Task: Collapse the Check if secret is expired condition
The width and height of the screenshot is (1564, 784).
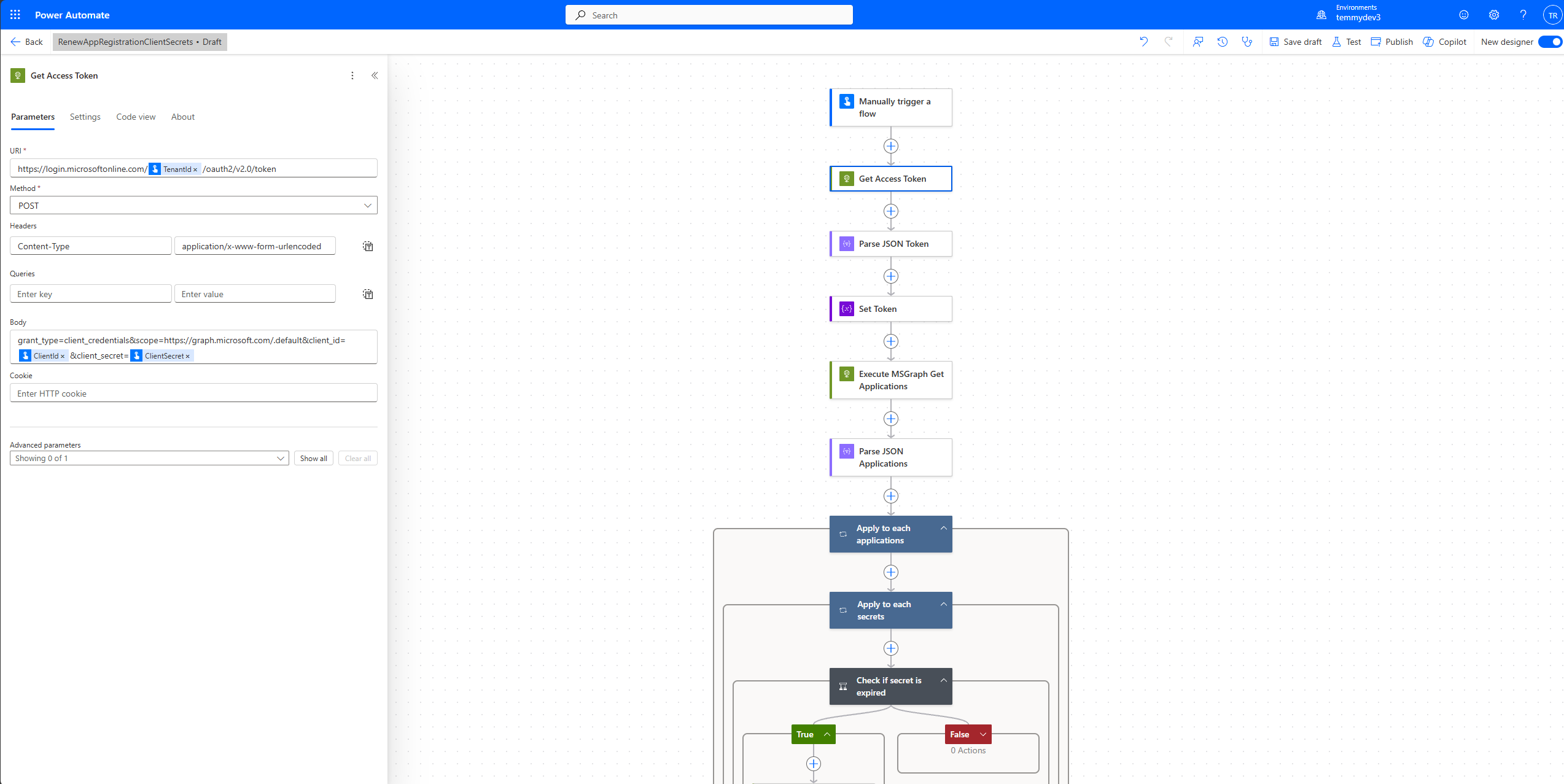Action: pyautogui.click(x=944, y=680)
